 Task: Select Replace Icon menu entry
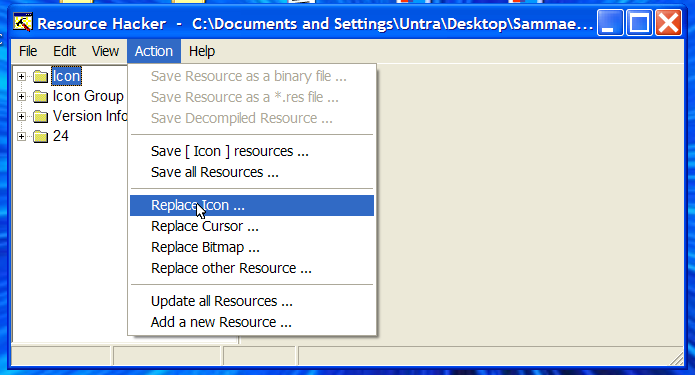pyautogui.click(x=252, y=205)
